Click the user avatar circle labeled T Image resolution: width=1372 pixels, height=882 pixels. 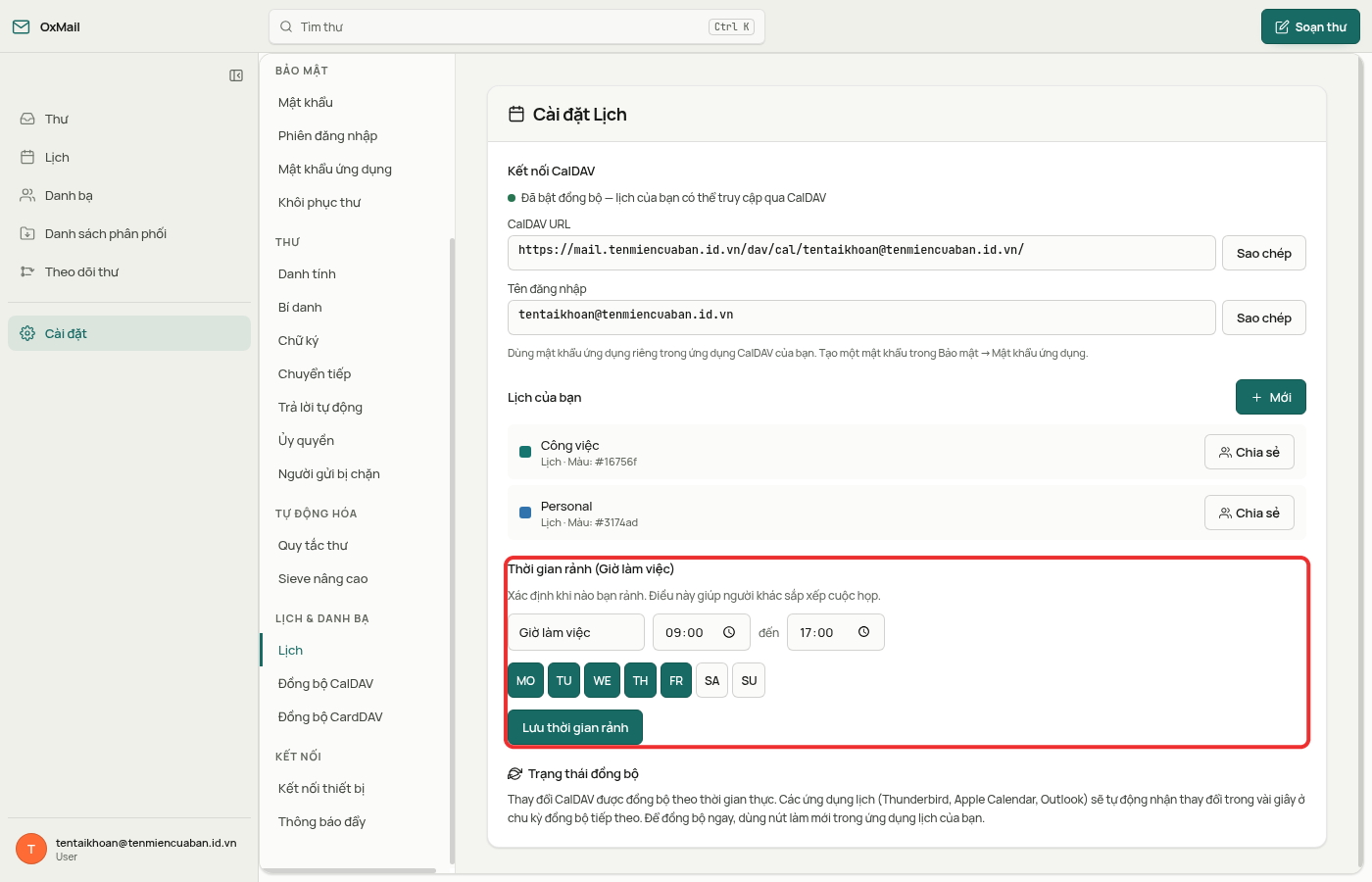pos(31,849)
